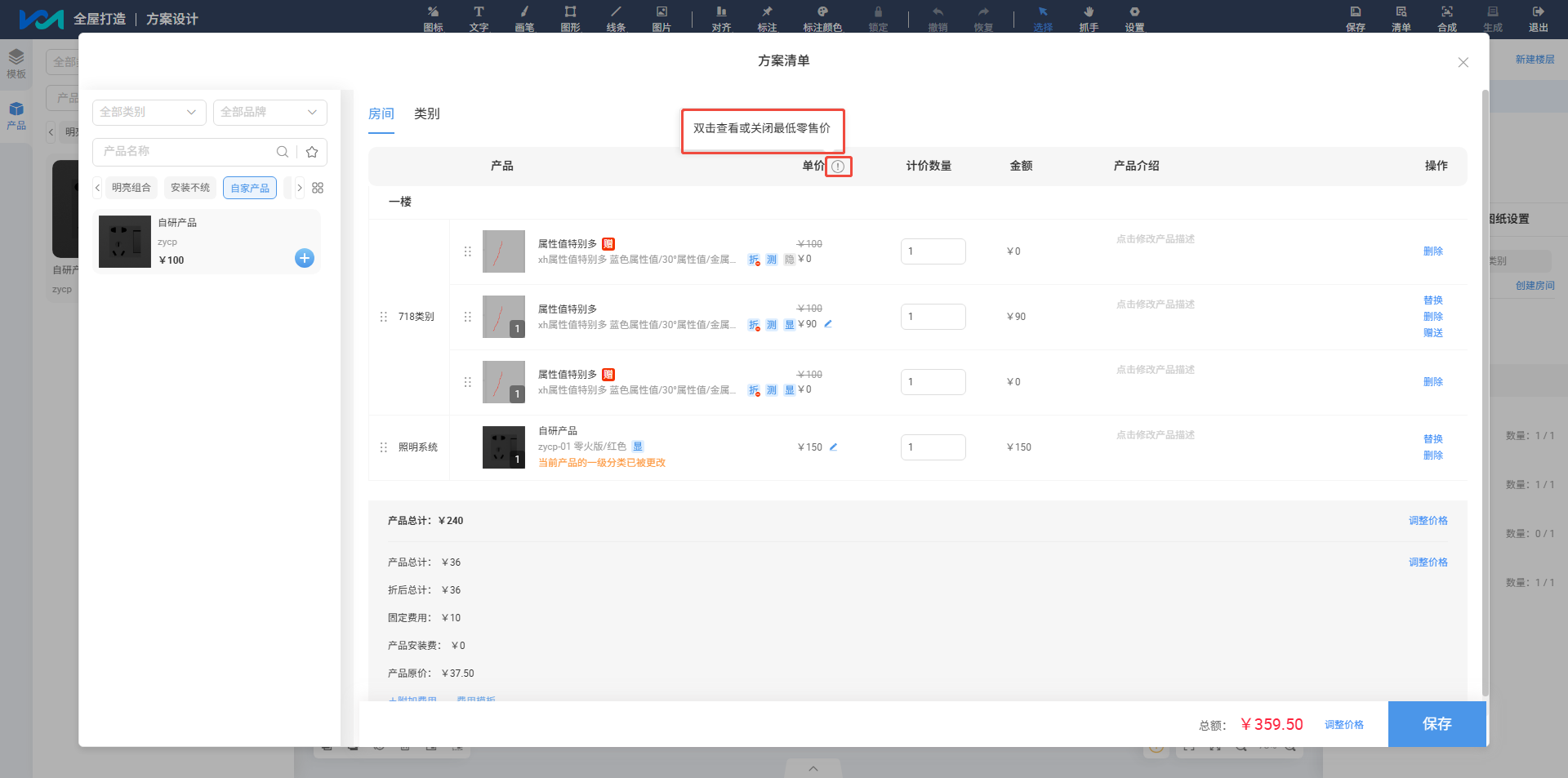1568x778 pixels.
Task: Select the 明亮组合 category tag
Action: point(131,188)
